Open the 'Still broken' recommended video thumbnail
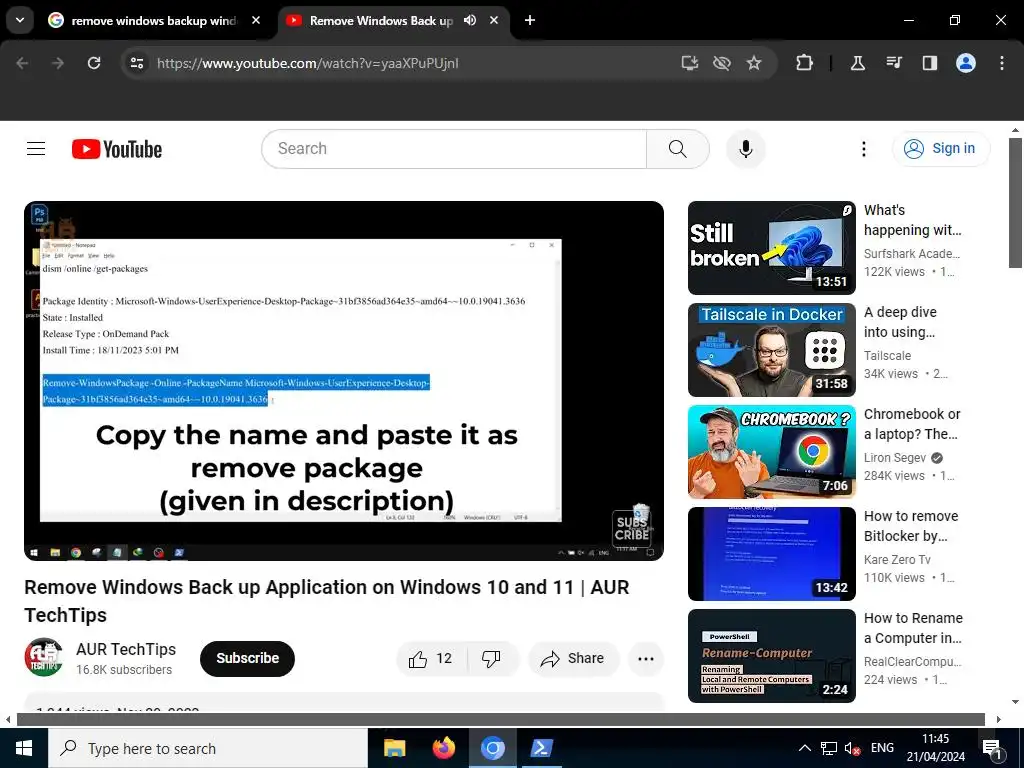The height and width of the screenshot is (768, 1024). [x=772, y=248]
